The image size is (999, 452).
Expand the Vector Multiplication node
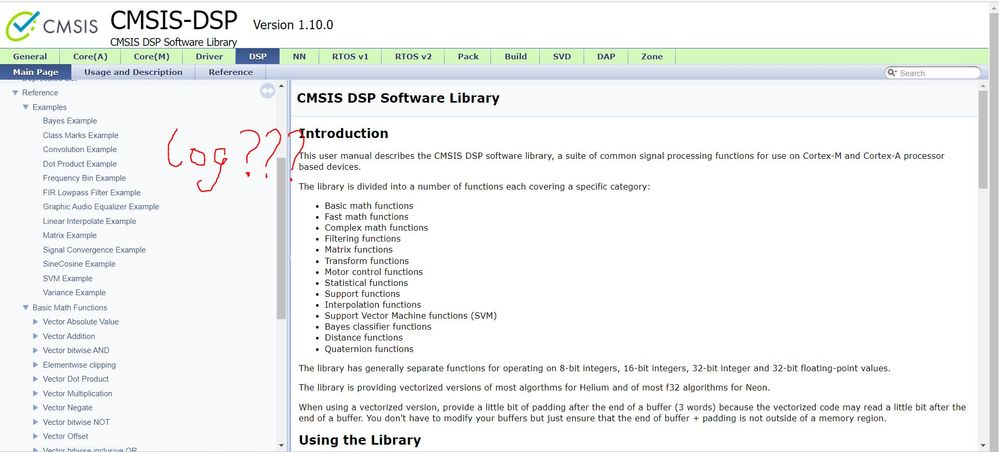point(36,393)
